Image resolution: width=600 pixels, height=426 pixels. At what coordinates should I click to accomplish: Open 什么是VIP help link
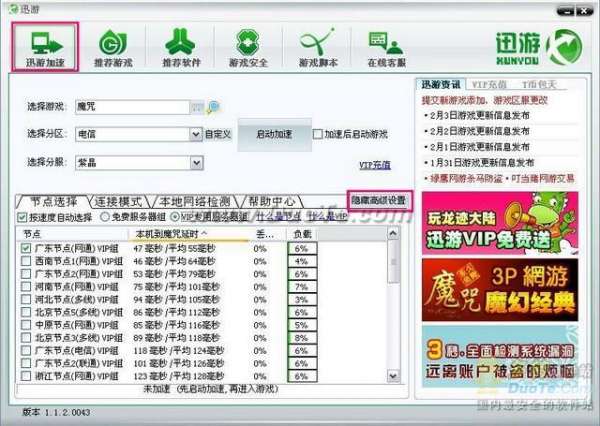tap(328, 217)
